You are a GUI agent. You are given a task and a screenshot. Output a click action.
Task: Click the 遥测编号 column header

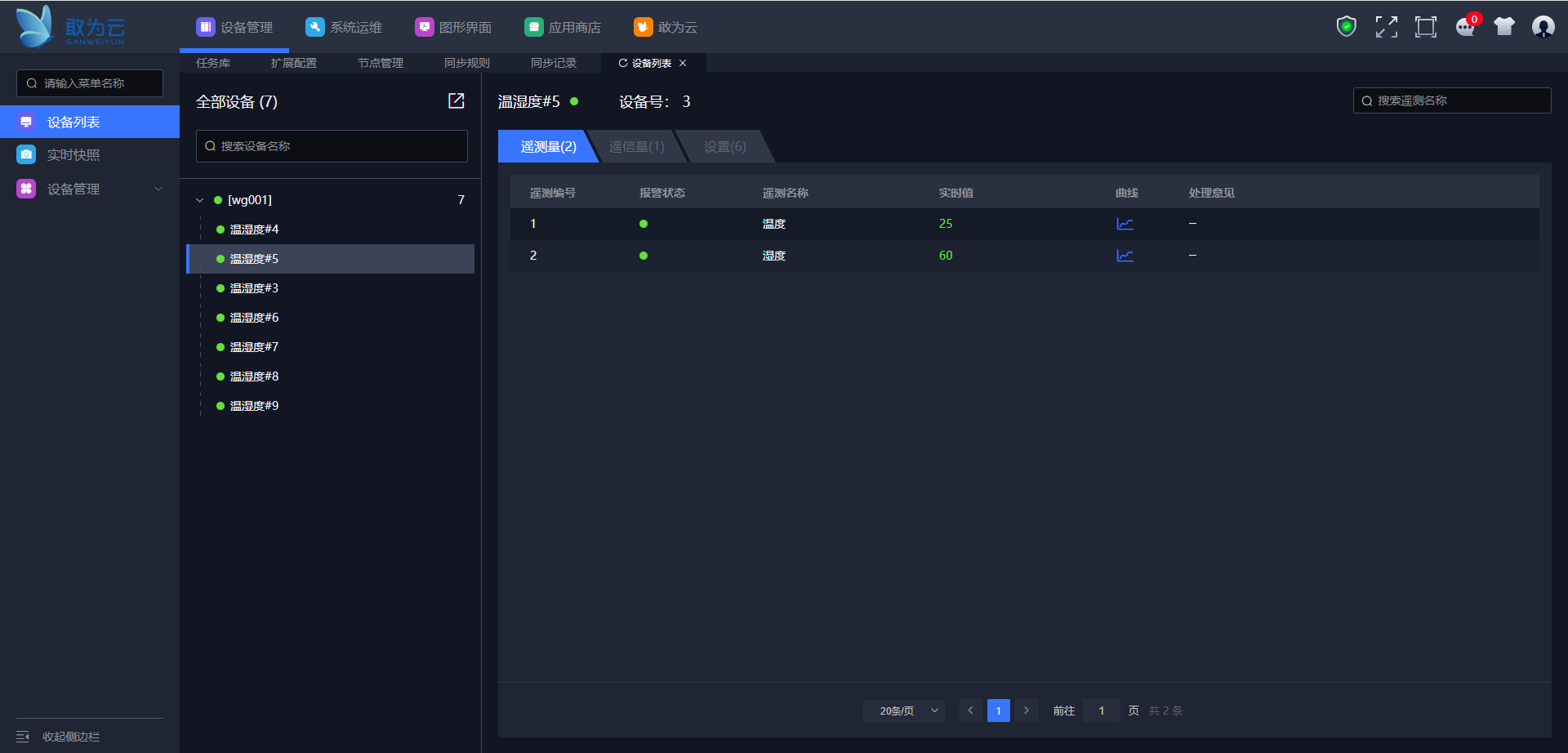tap(553, 193)
